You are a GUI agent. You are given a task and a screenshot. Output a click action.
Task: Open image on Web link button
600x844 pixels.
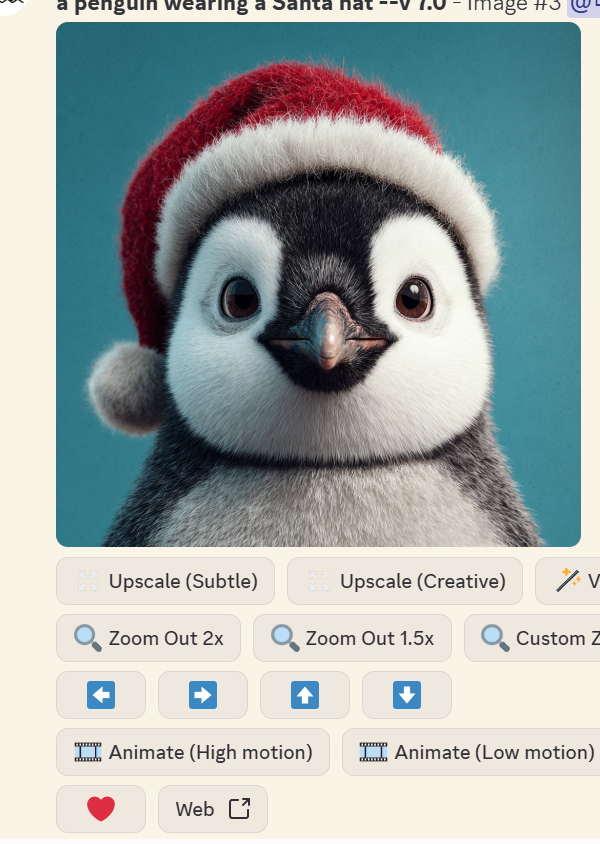coord(213,809)
